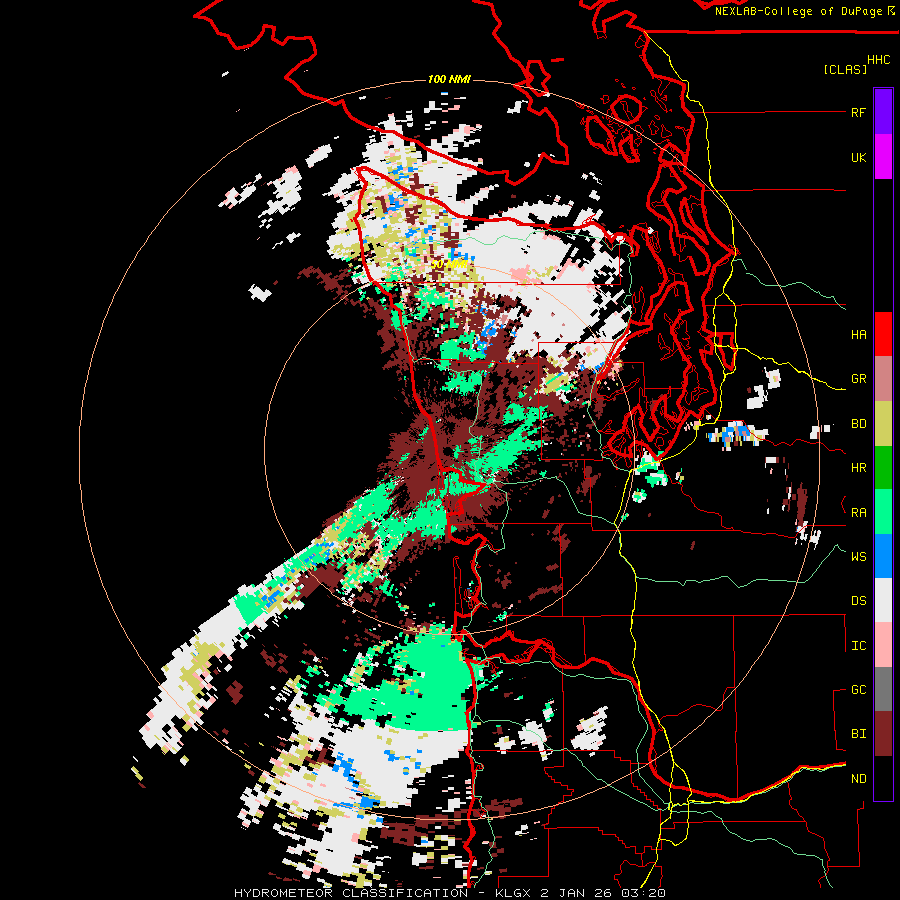Click the '03:20' timestamp text

pos(643,893)
